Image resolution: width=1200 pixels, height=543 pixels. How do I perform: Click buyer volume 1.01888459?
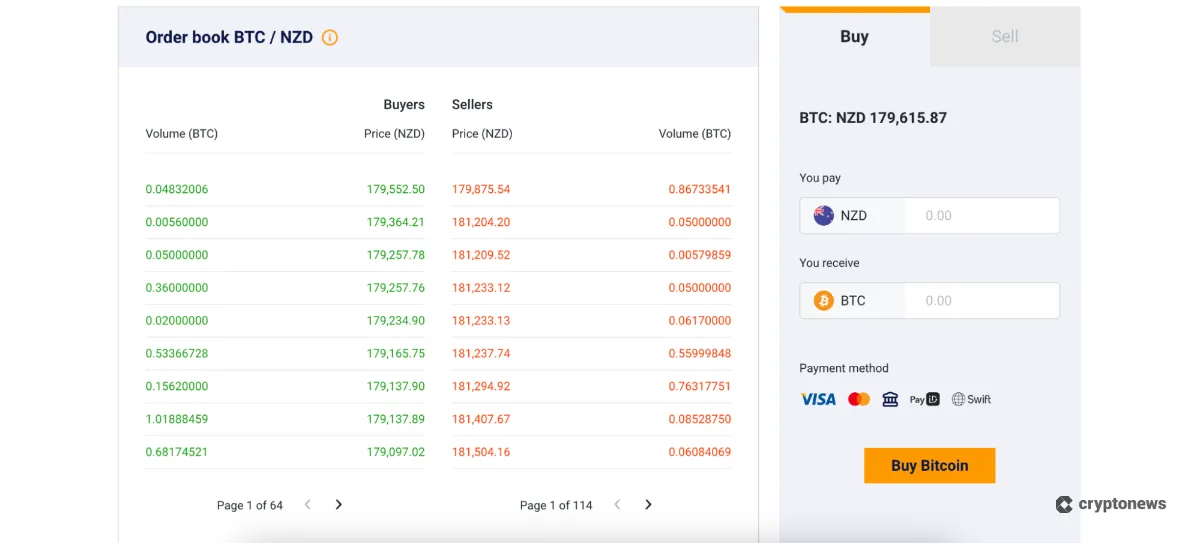point(177,419)
